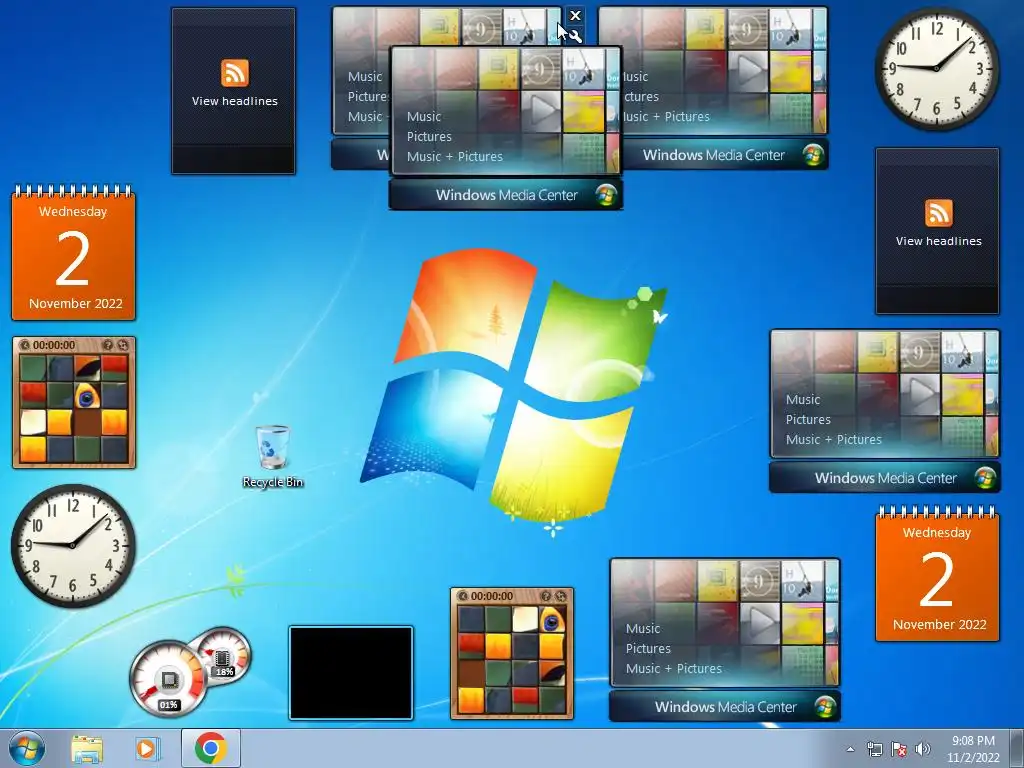Click the toucan eye tile in the puzzle beside the slideshow gadget

point(552,620)
